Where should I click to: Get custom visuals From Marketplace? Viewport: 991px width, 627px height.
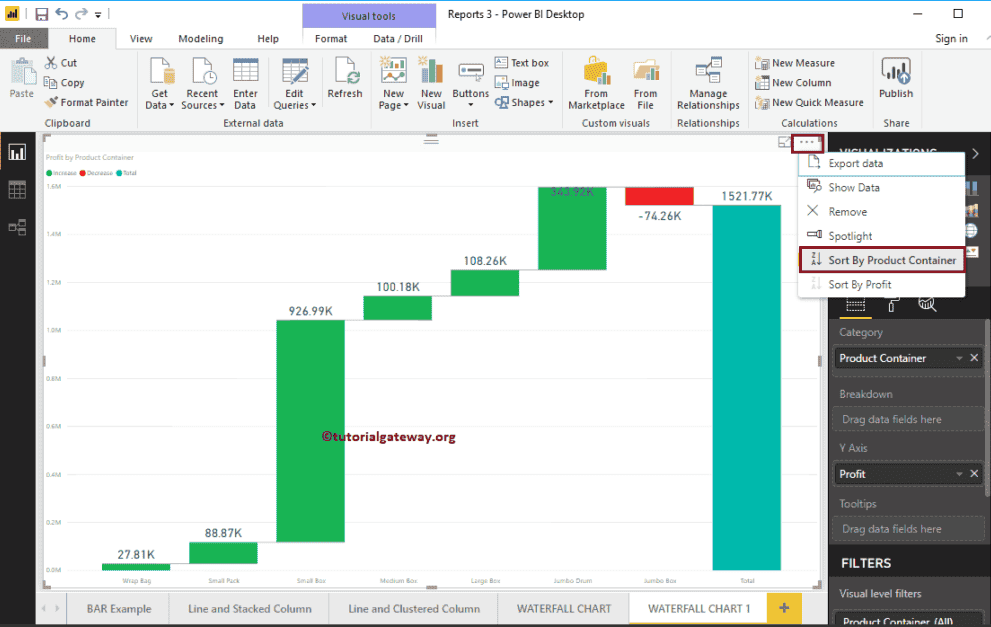click(x=596, y=83)
